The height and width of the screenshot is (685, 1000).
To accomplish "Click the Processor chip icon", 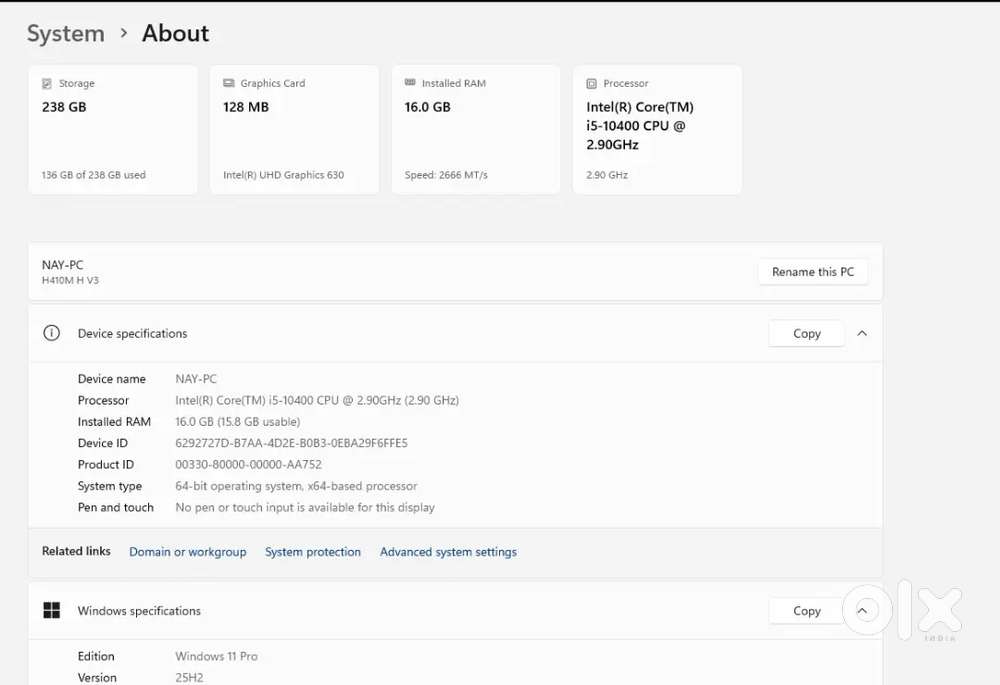I will pyautogui.click(x=592, y=84).
